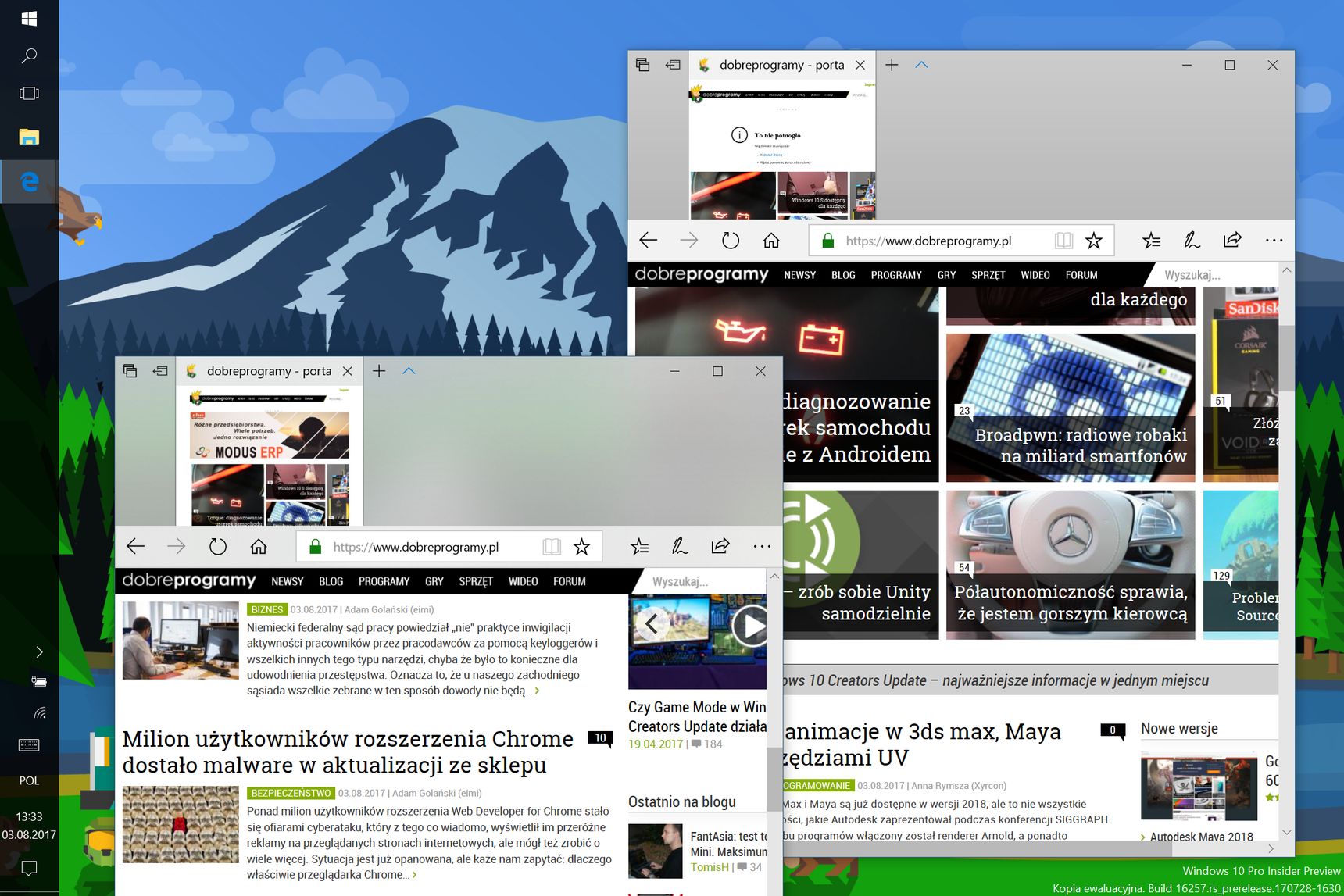Open BLOG menu in front window
This screenshot has height=896, width=1344.
point(331,581)
